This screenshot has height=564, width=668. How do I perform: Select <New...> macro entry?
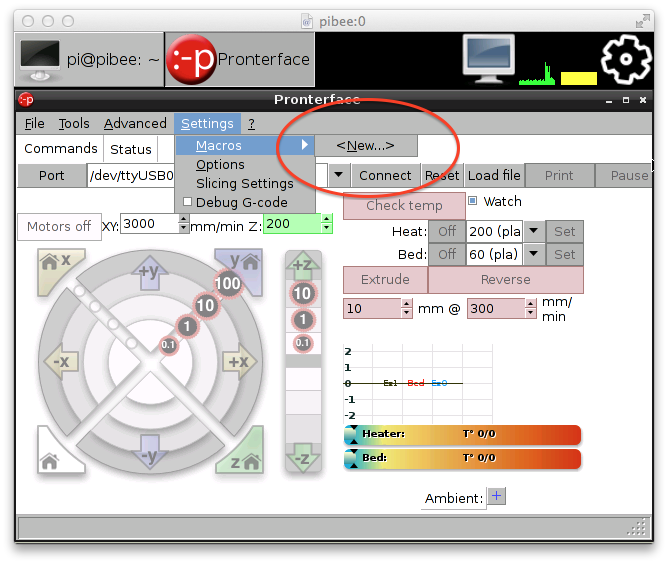click(x=366, y=146)
